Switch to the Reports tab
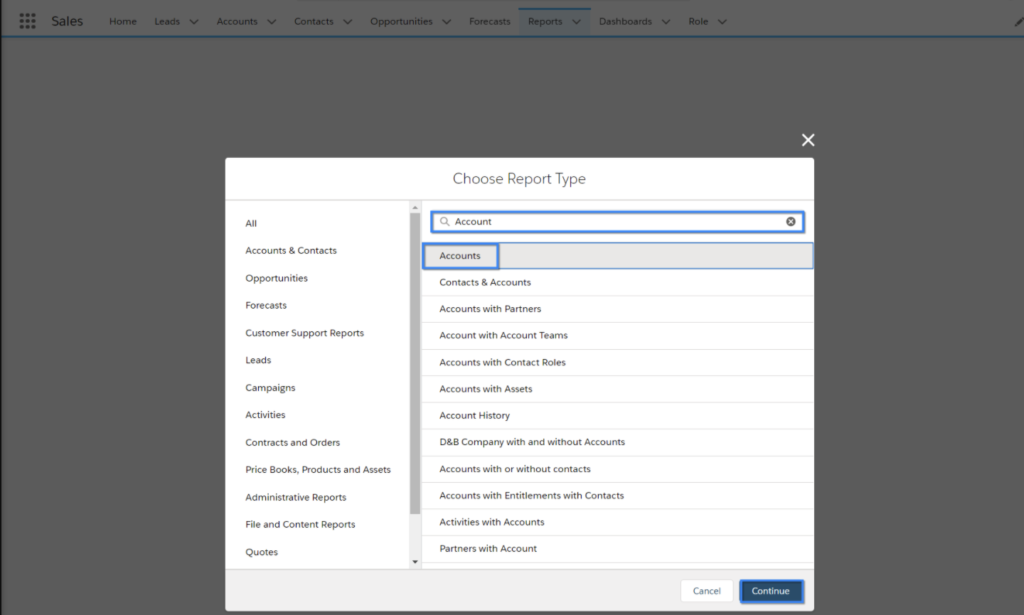1024x615 pixels. point(545,22)
